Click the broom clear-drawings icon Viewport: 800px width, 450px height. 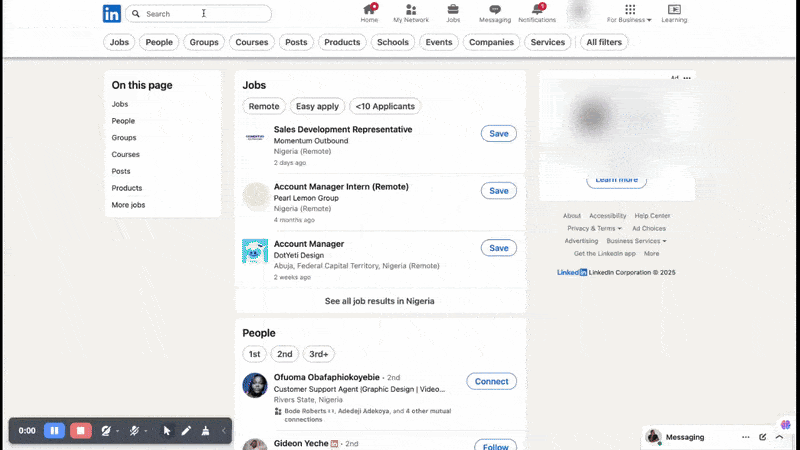click(205, 431)
